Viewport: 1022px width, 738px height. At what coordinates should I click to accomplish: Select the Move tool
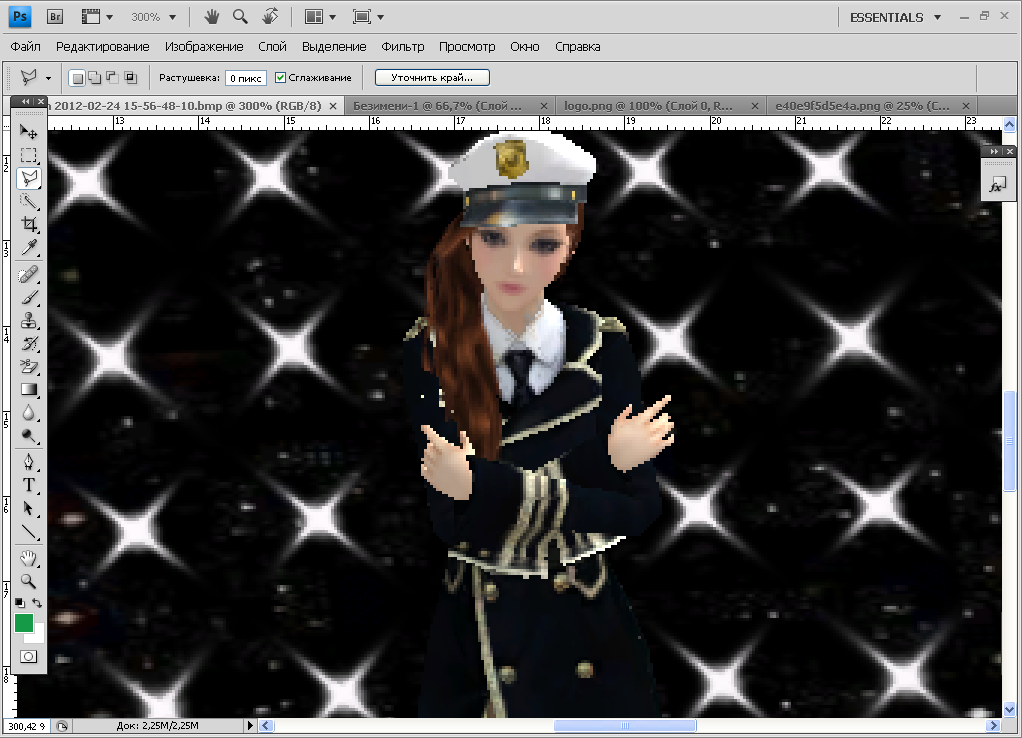tap(29, 132)
